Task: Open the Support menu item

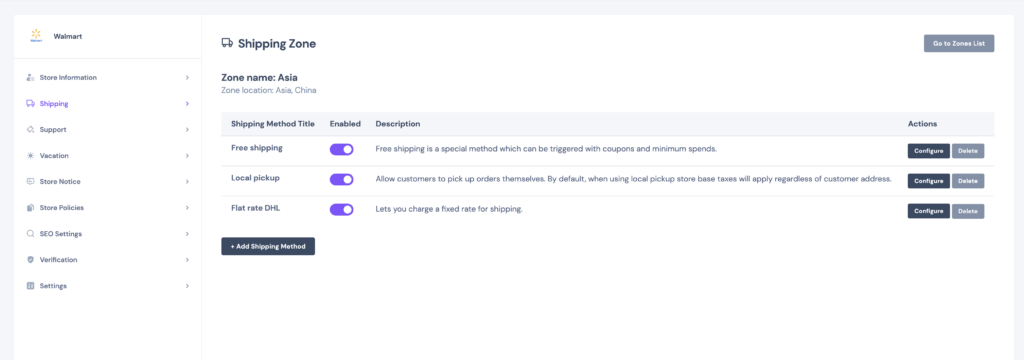Action: 108,130
